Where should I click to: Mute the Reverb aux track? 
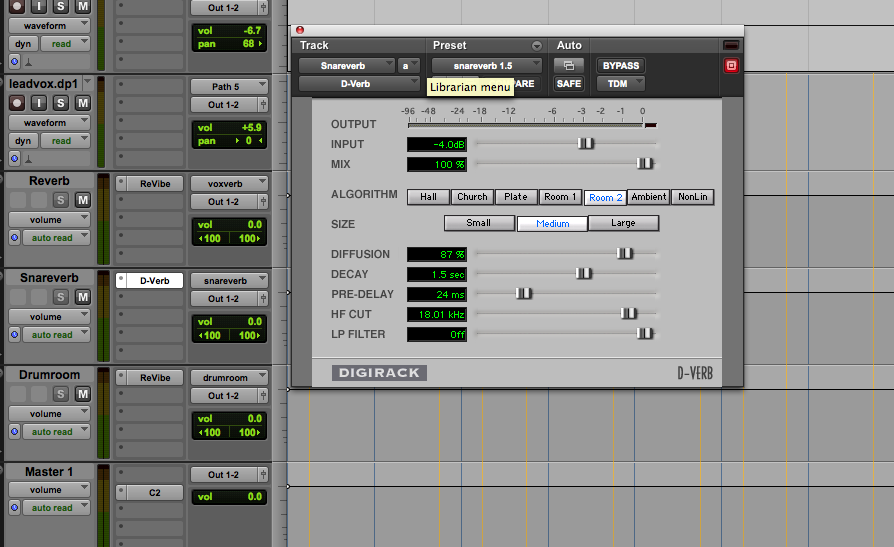(83, 200)
